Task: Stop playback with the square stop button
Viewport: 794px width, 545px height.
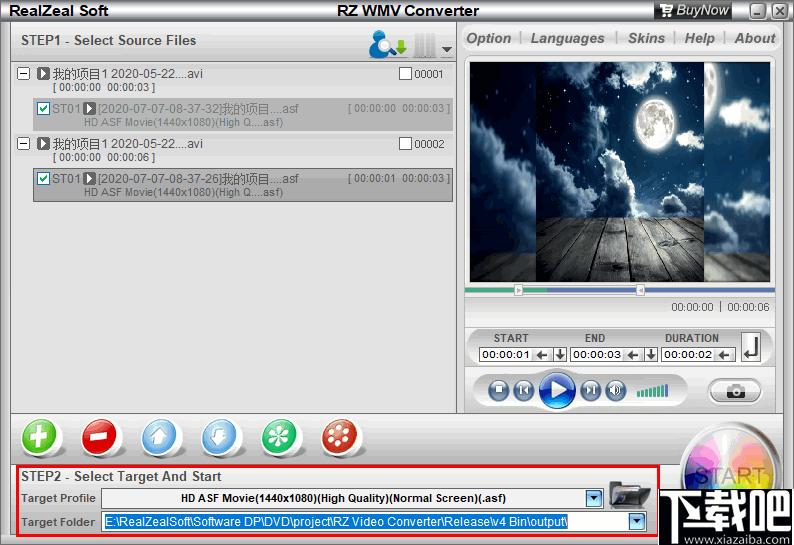Action: click(x=499, y=390)
